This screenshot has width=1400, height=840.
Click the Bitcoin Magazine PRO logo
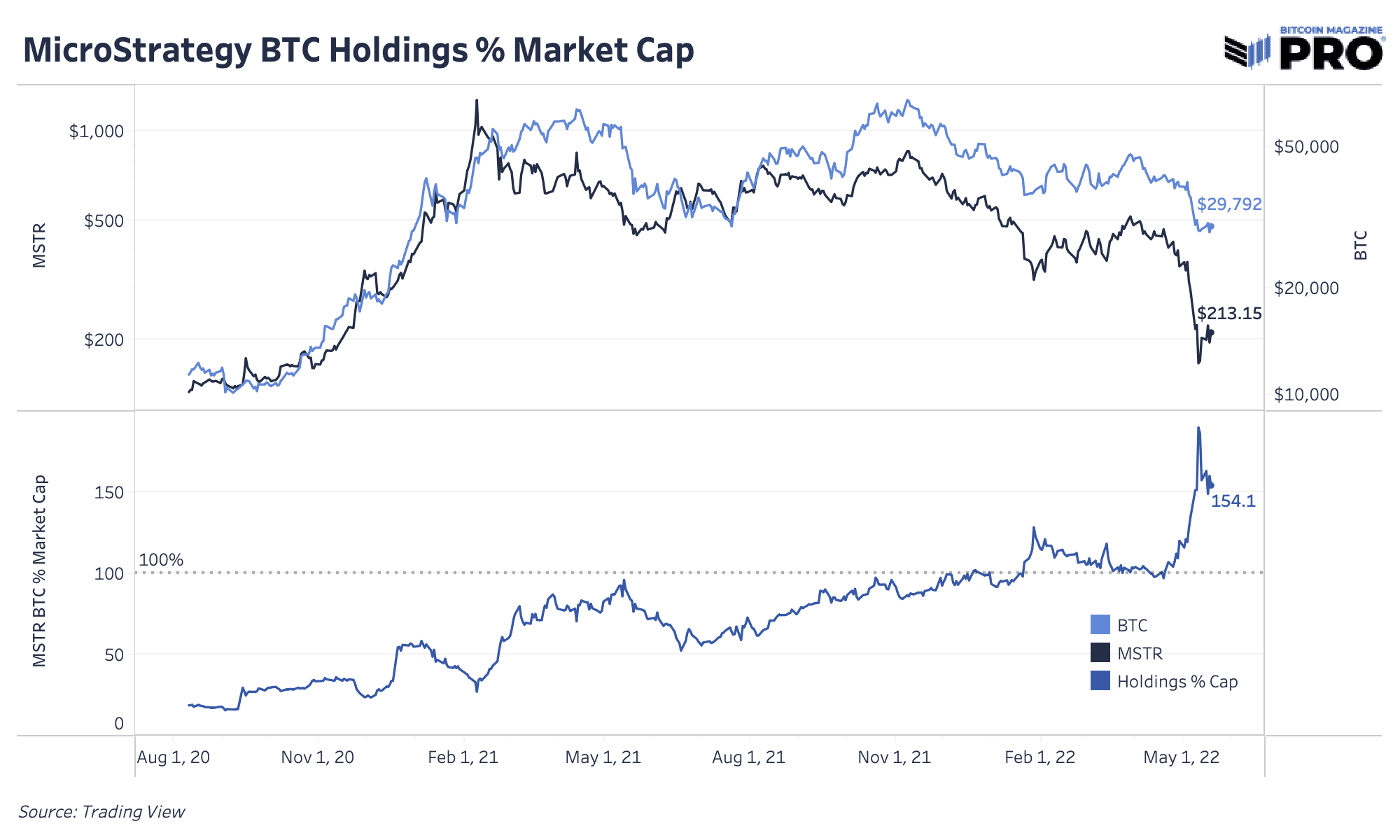1304,48
